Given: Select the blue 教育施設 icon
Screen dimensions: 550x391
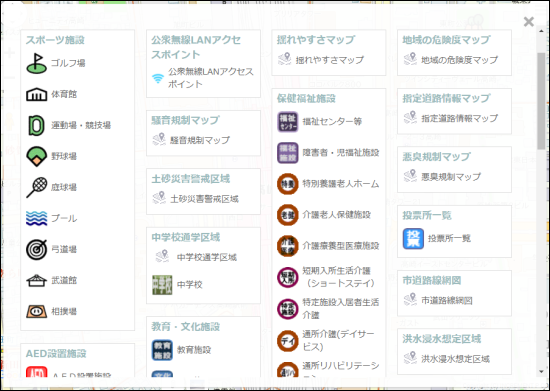Looking at the screenshot, I should pos(162,350).
